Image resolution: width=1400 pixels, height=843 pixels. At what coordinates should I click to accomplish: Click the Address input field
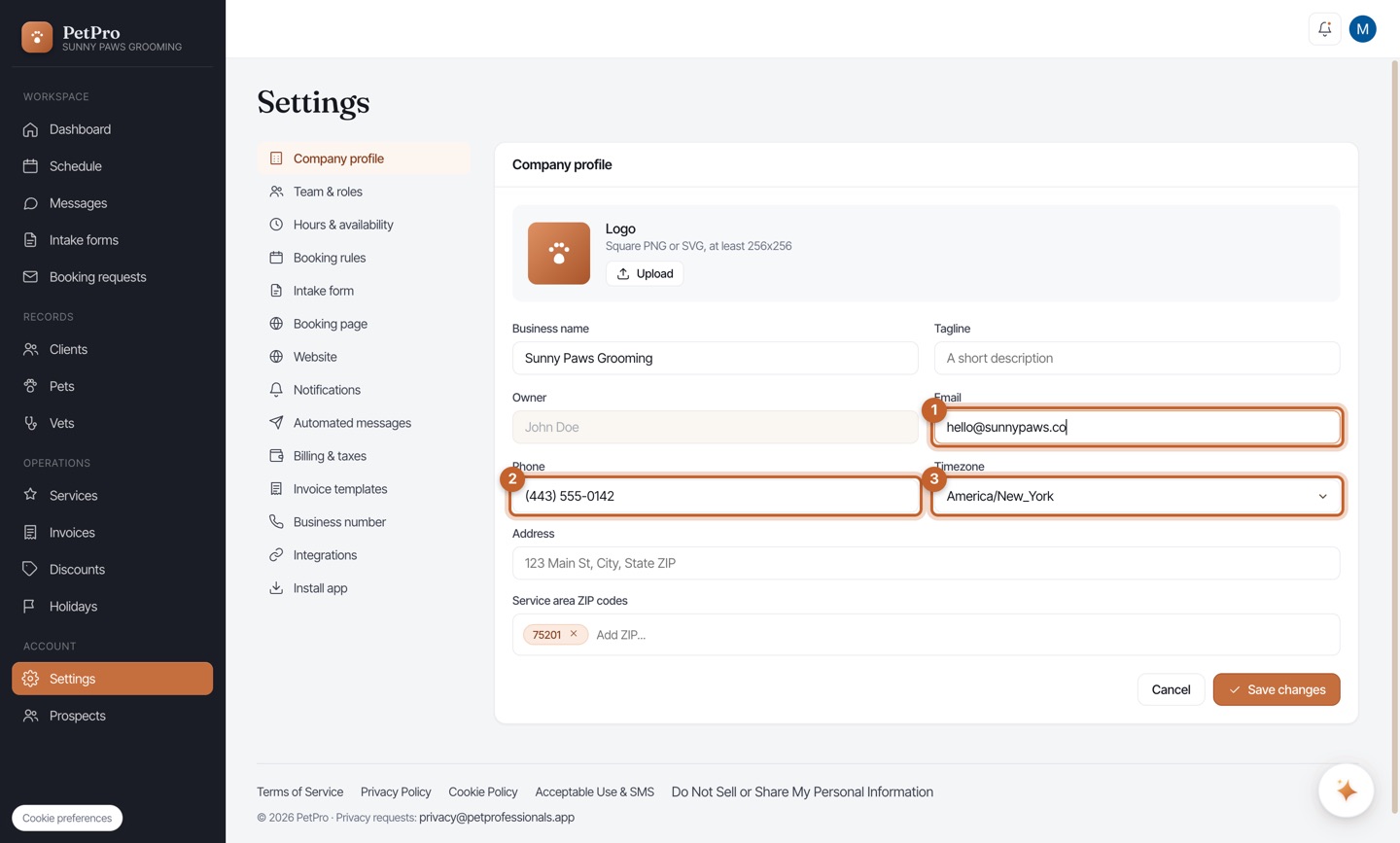(926, 563)
